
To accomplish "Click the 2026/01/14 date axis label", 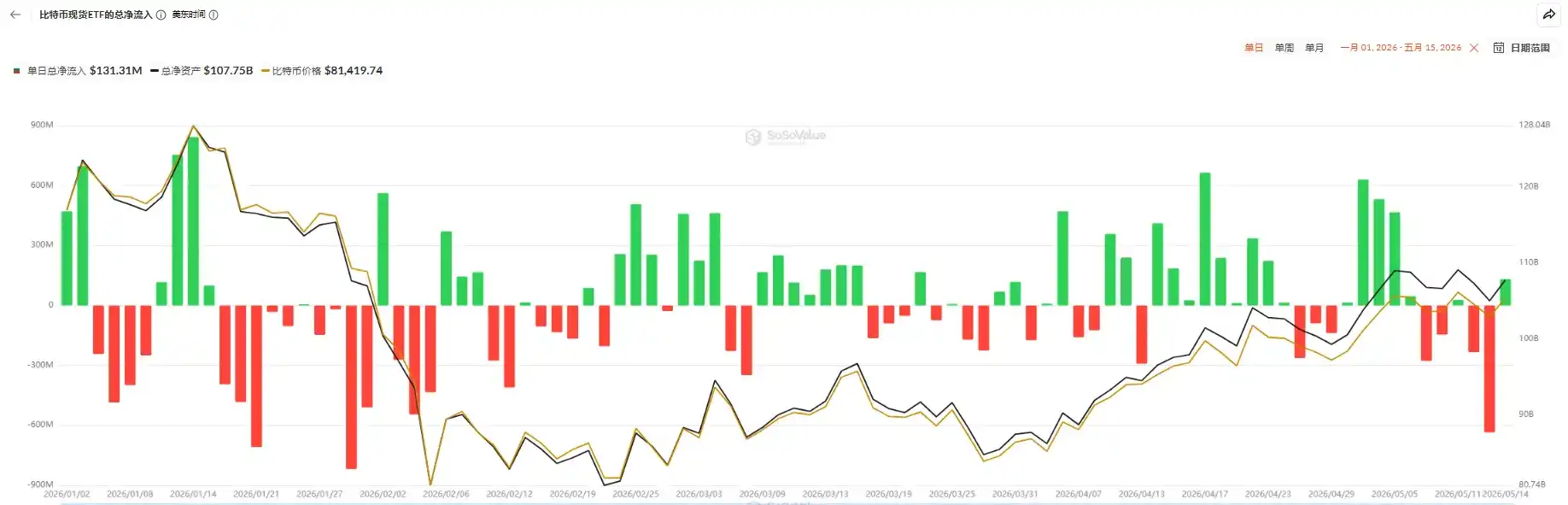I will [x=193, y=495].
